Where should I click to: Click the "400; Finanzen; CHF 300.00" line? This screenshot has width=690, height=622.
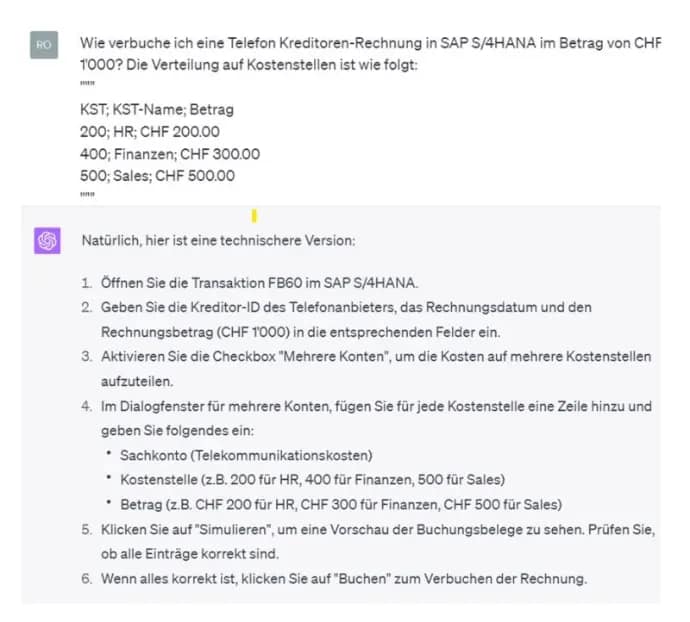[170, 154]
